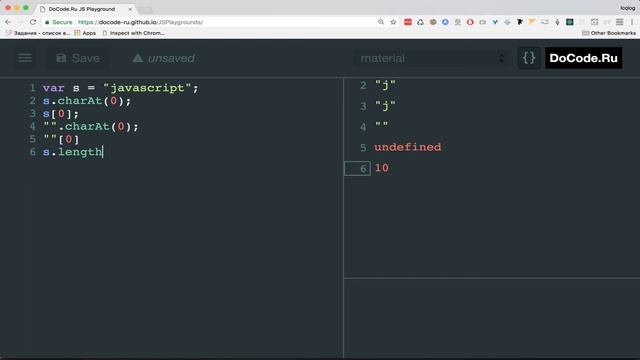Open the Apps bookmark shortcut
The image size is (640, 360).
click(85, 33)
